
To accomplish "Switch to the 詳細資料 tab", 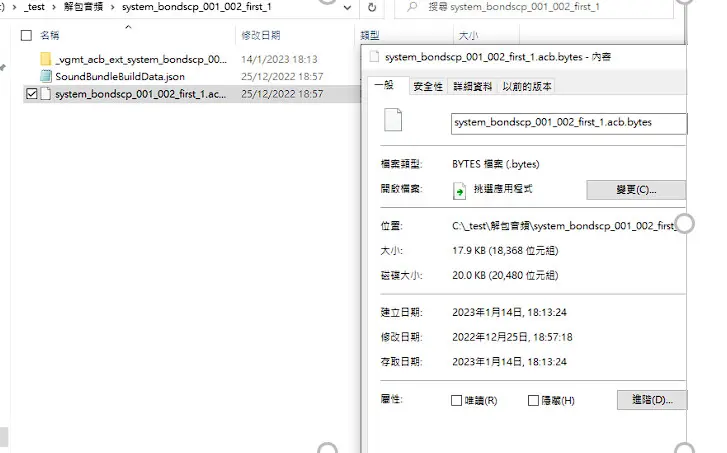I will pos(472,86).
